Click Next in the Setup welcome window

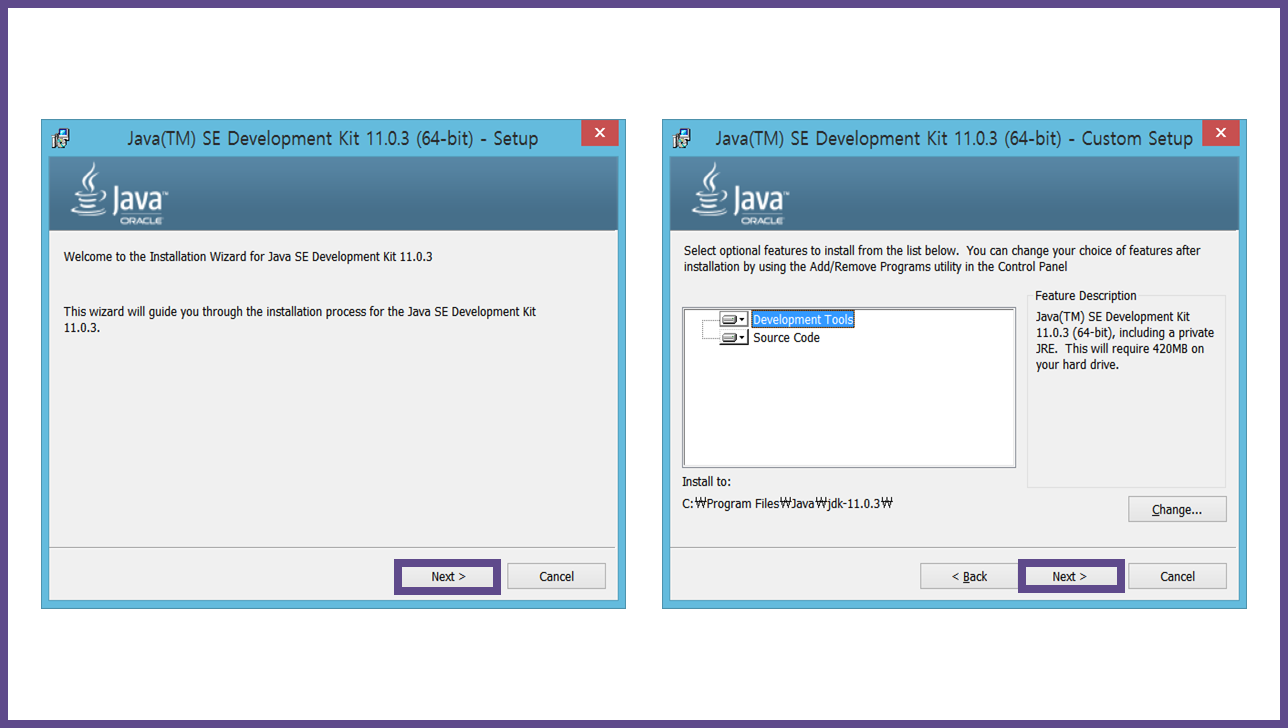pos(447,576)
